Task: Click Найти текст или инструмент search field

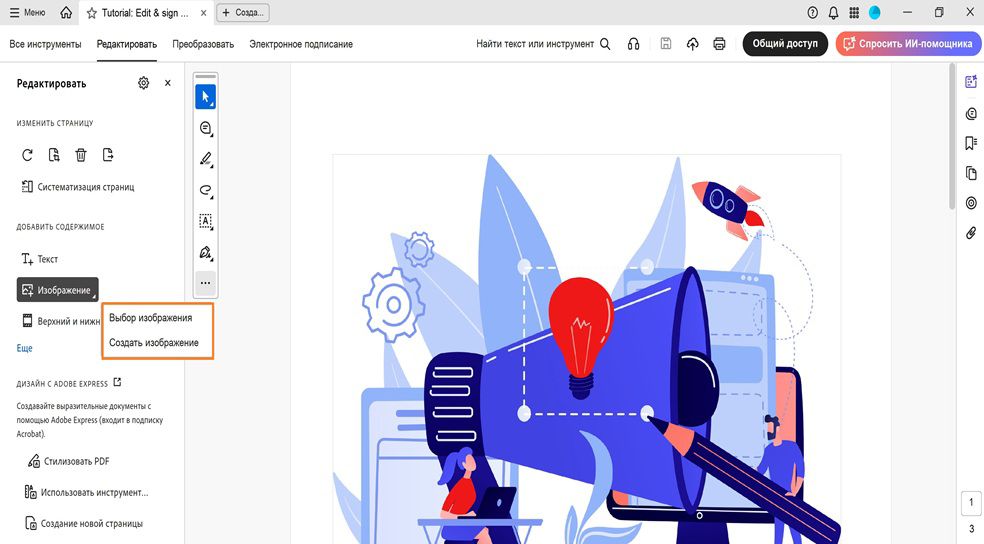Action: [x=535, y=44]
